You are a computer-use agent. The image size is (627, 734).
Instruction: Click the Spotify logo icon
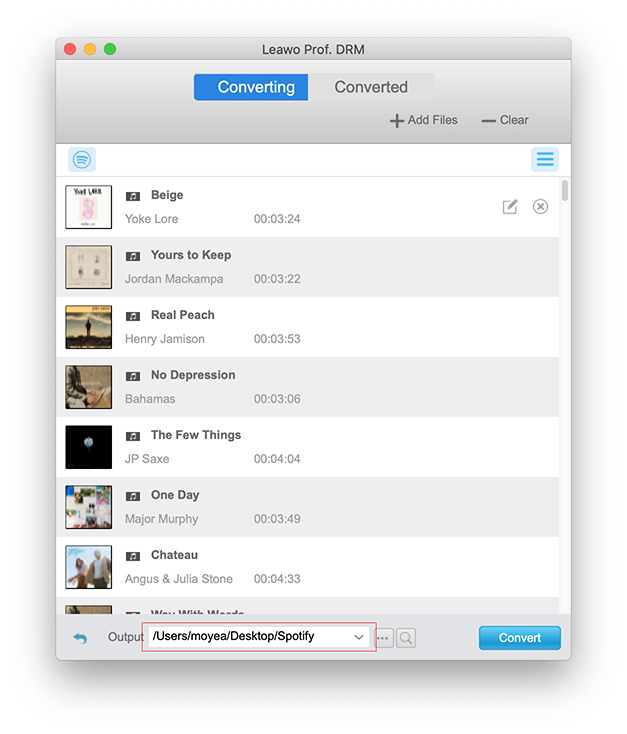[x=82, y=160]
